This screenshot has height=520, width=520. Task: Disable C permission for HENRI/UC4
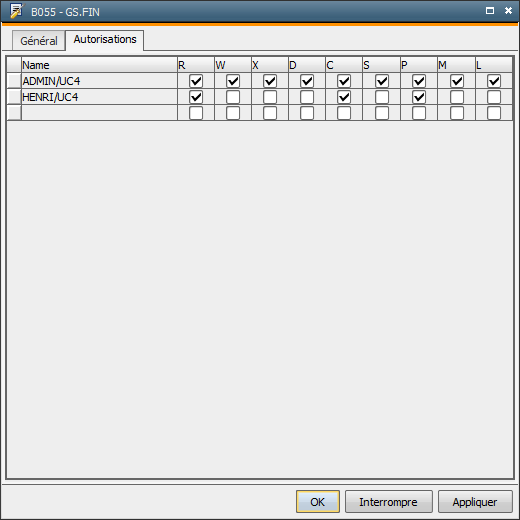(x=344, y=97)
